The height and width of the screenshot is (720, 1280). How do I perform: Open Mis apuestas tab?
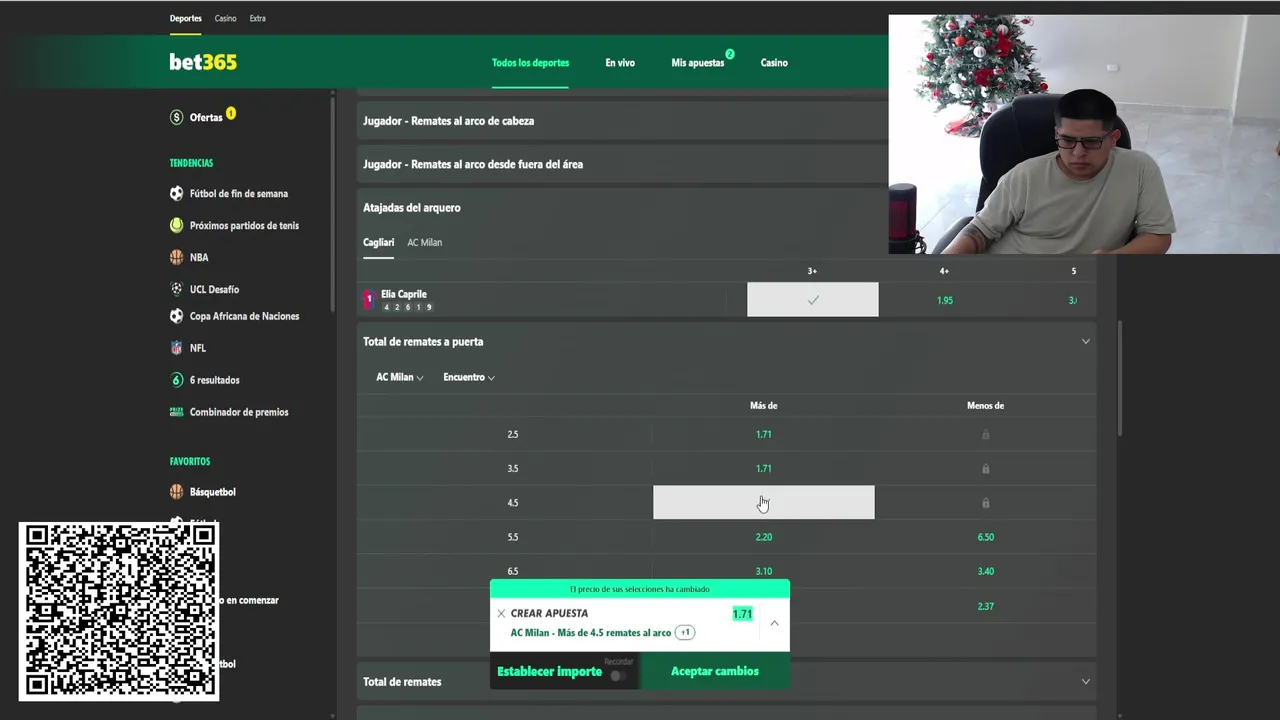coord(698,63)
